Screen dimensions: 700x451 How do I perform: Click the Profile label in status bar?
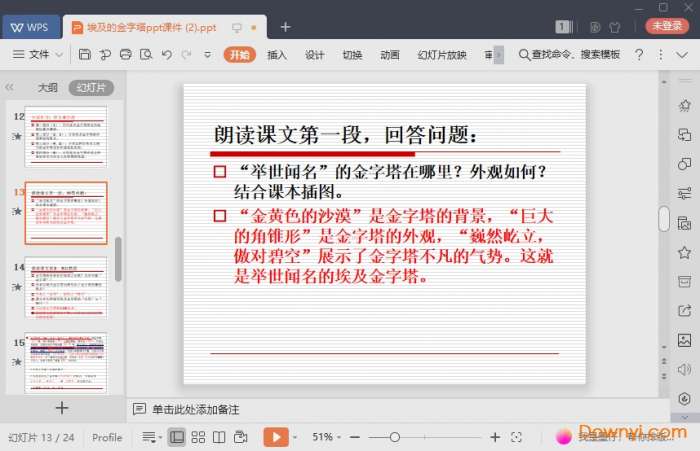[107, 437]
